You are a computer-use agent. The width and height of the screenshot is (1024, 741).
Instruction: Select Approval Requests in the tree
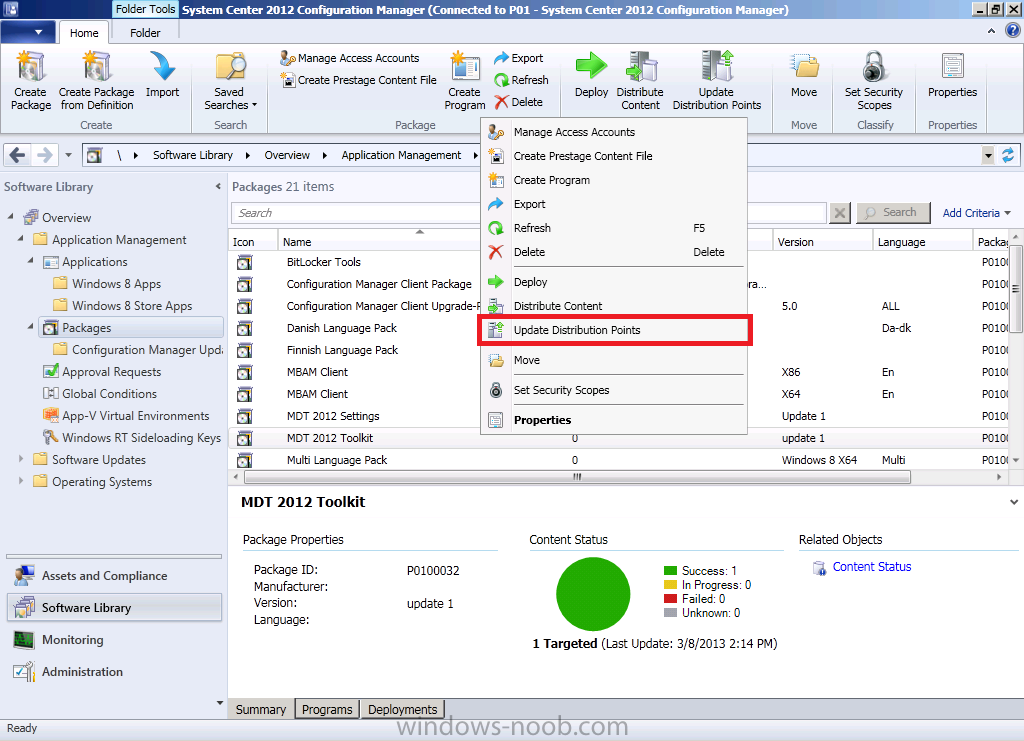click(102, 371)
